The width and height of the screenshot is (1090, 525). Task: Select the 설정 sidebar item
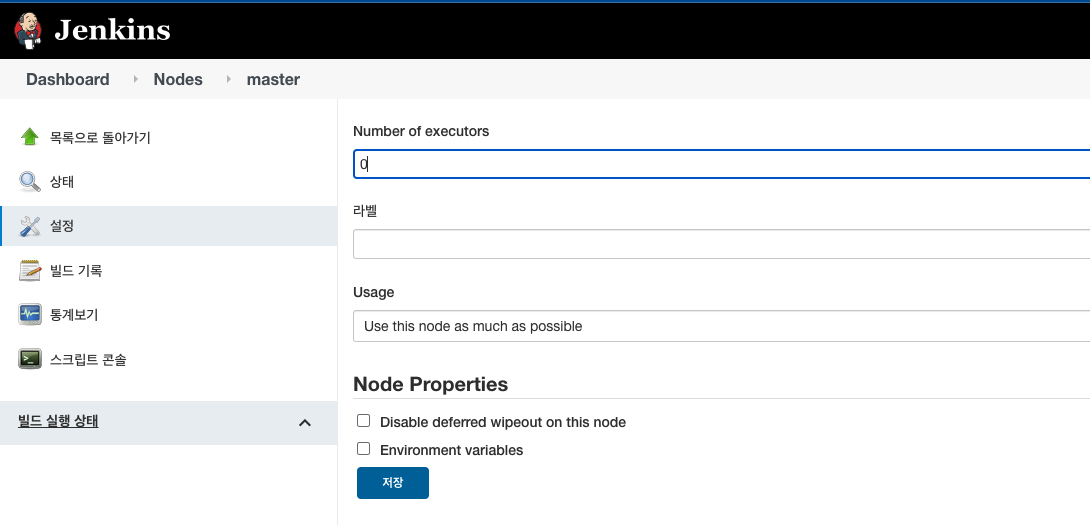click(x=168, y=226)
